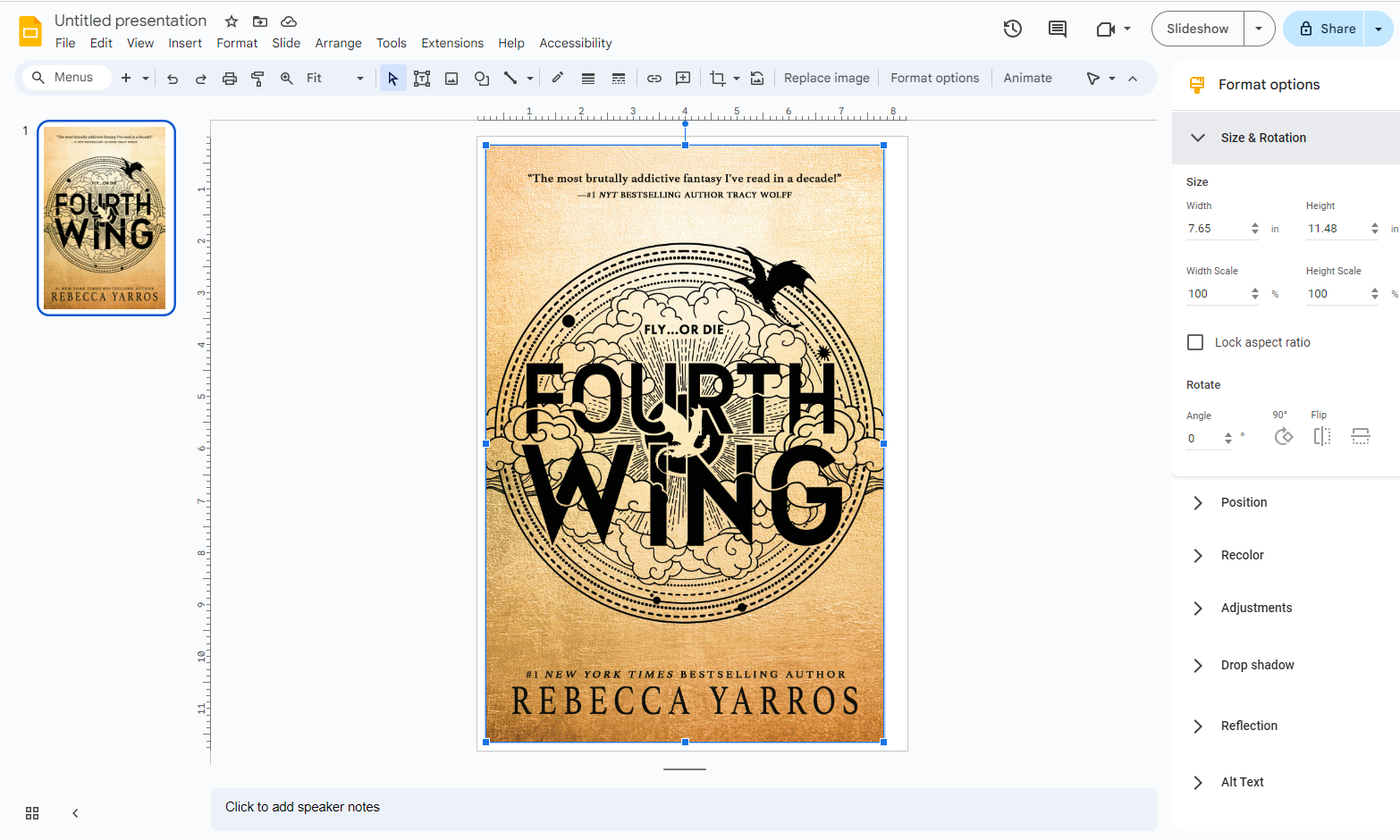1400x840 pixels.
Task: Open Google Slides home logo
Action: (30, 31)
